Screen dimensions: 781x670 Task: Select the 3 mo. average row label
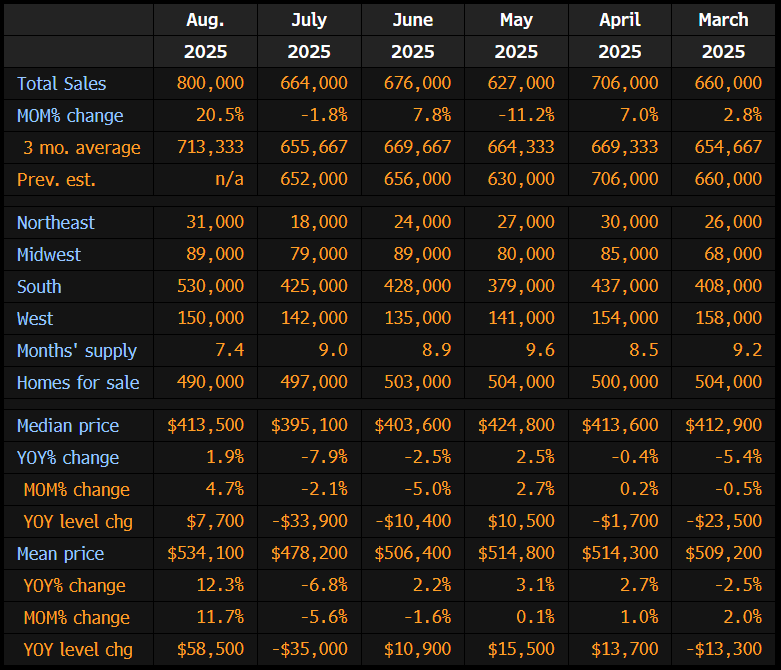[82, 148]
